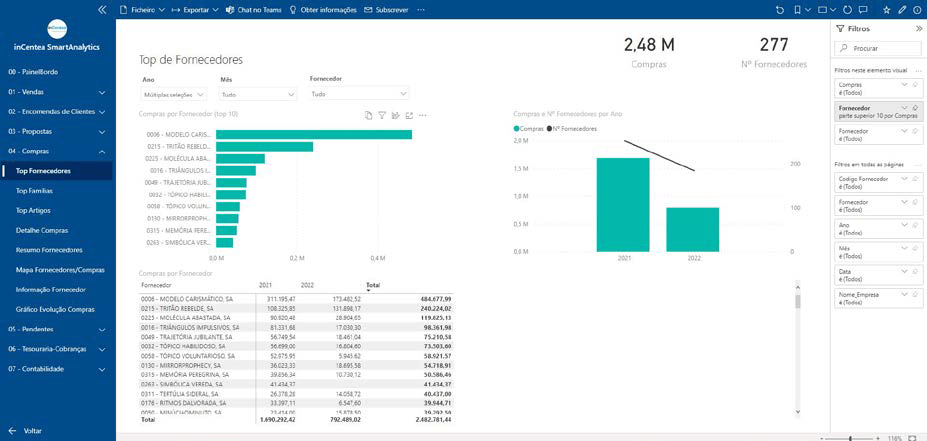Click the filter funnel icon on bar chart

pos(382,116)
